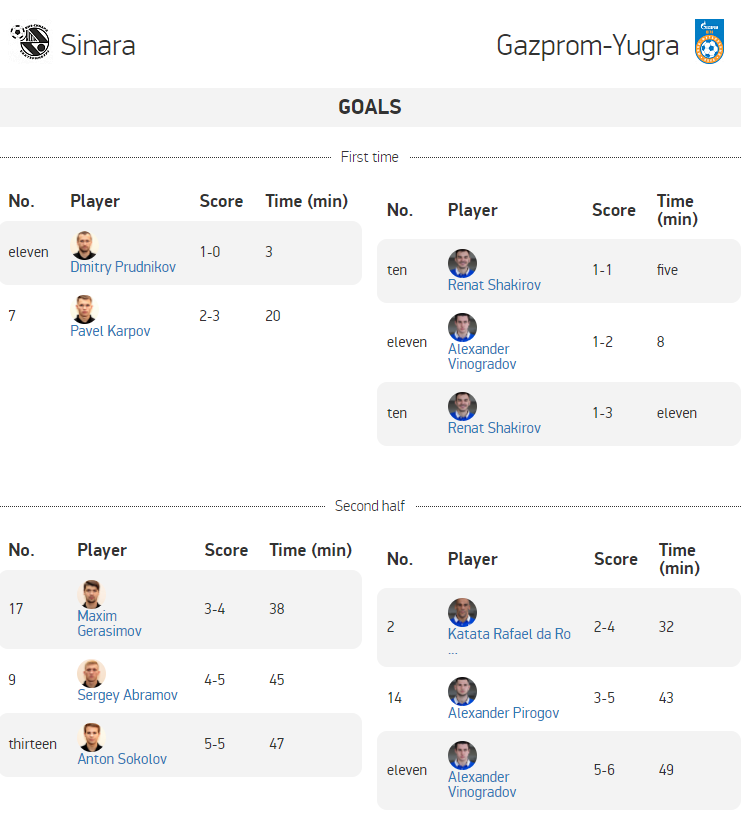Open Renat Shakirov link for 1-1 goal
Image resolution: width=752 pixels, height=825 pixels.
tap(494, 285)
